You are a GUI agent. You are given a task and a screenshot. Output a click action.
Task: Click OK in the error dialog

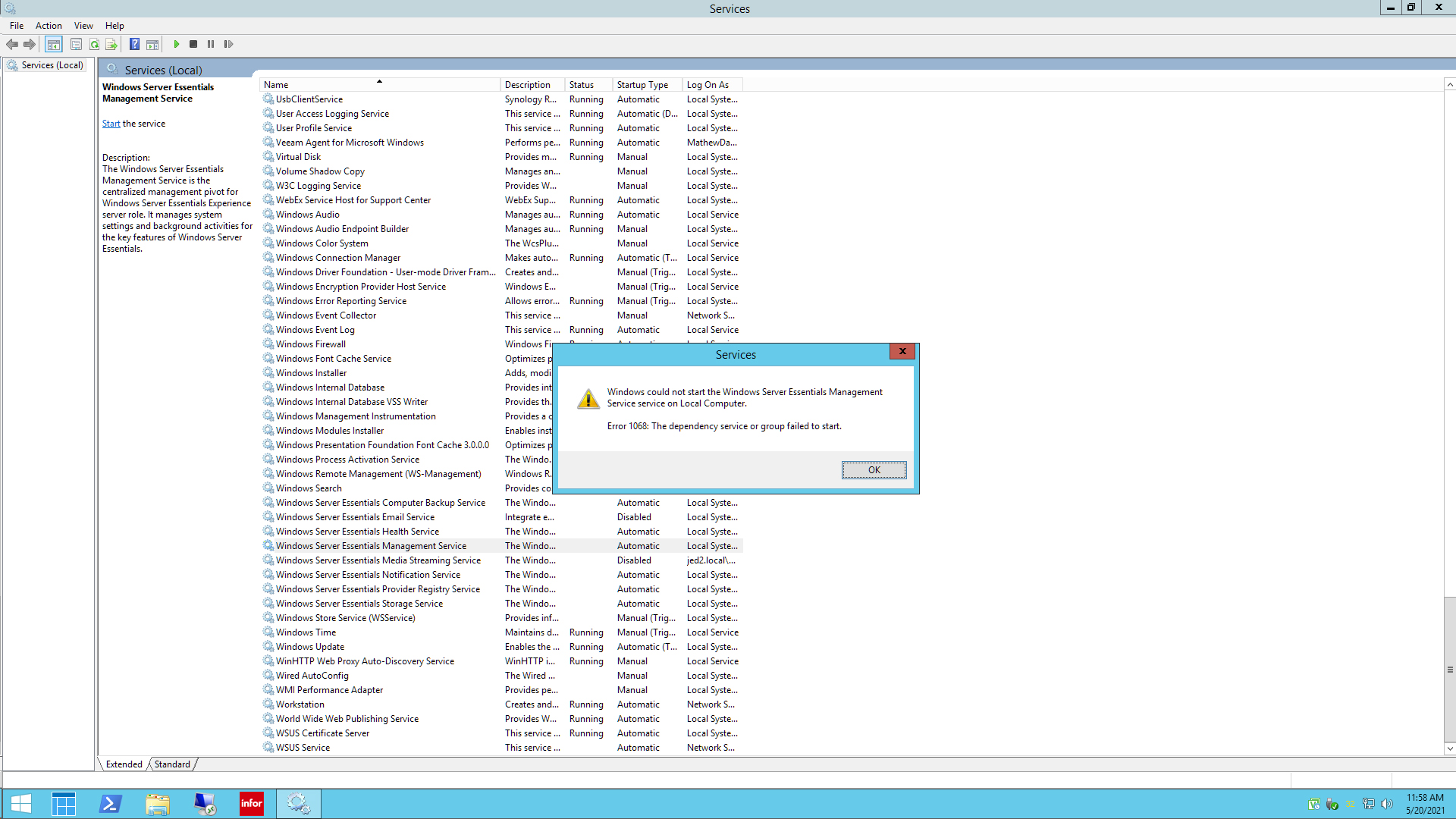pos(874,470)
